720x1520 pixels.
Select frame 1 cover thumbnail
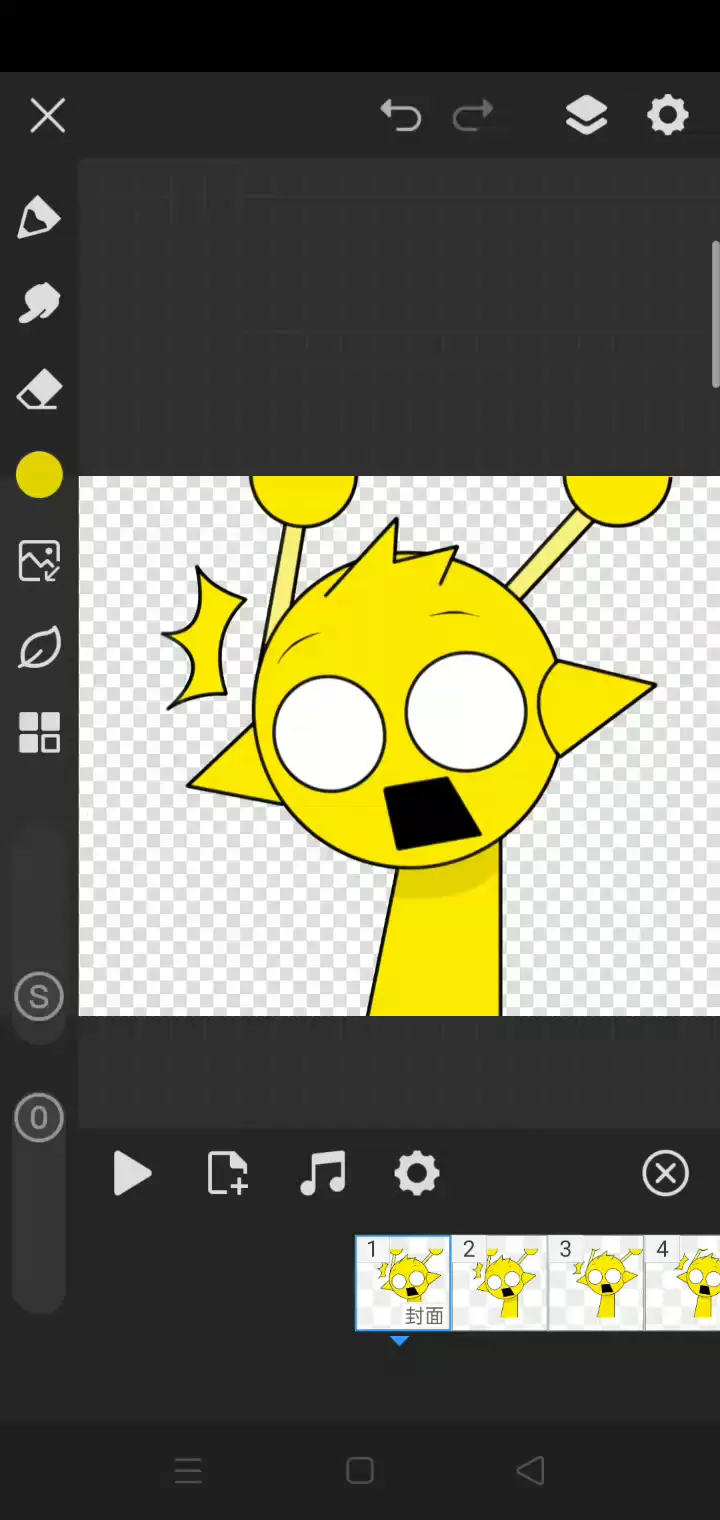403,1283
